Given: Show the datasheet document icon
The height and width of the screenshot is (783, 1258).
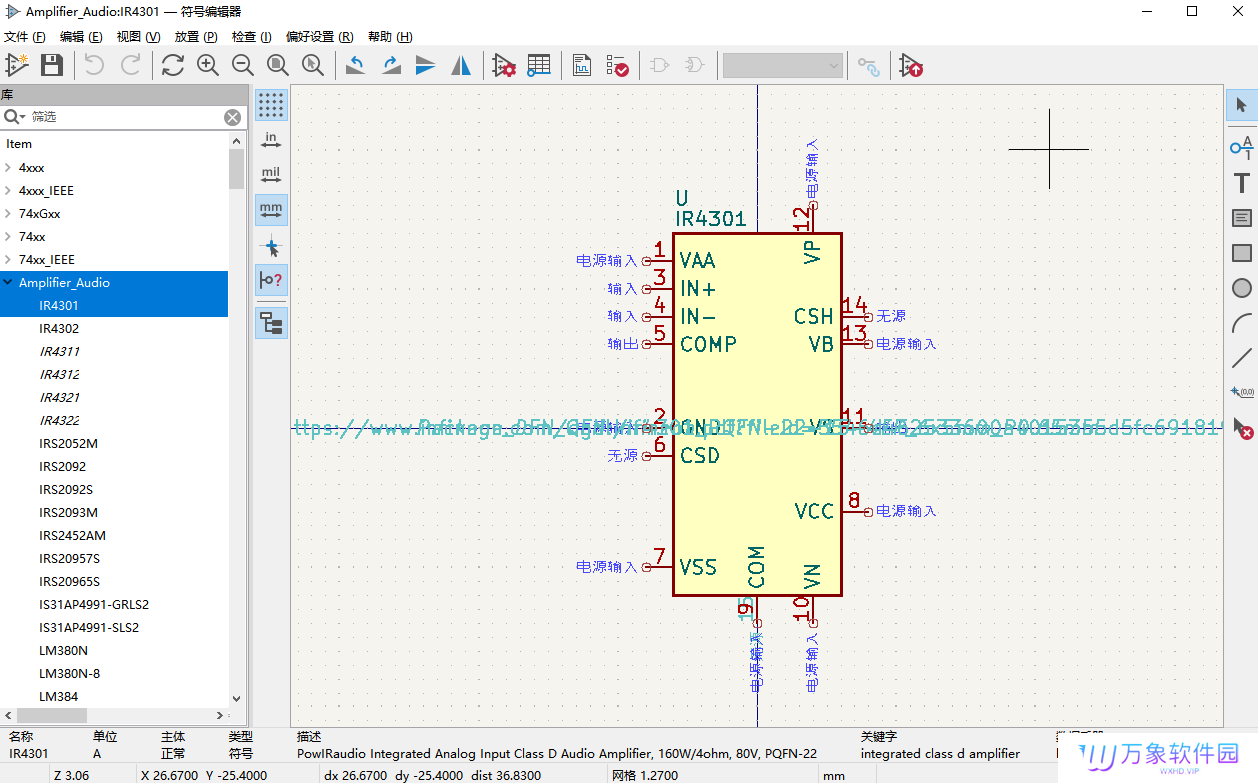Looking at the screenshot, I should [x=582, y=66].
